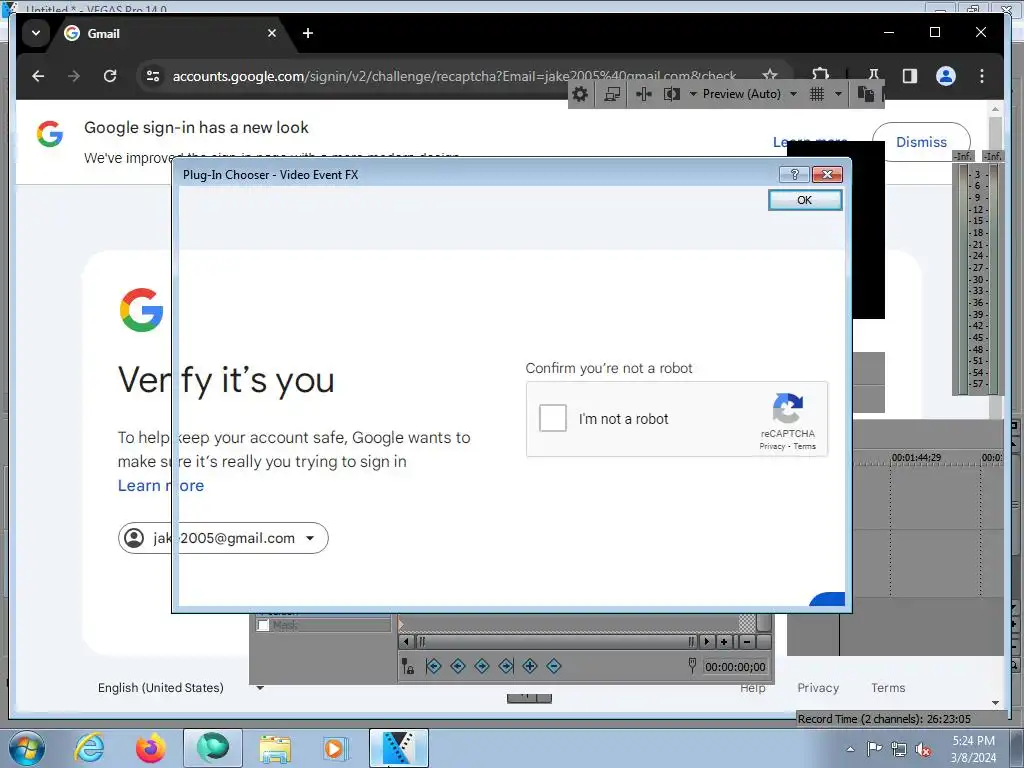Click keyframe timeline scroll left arrow
This screenshot has width=1024, height=768.
click(x=406, y=642)
